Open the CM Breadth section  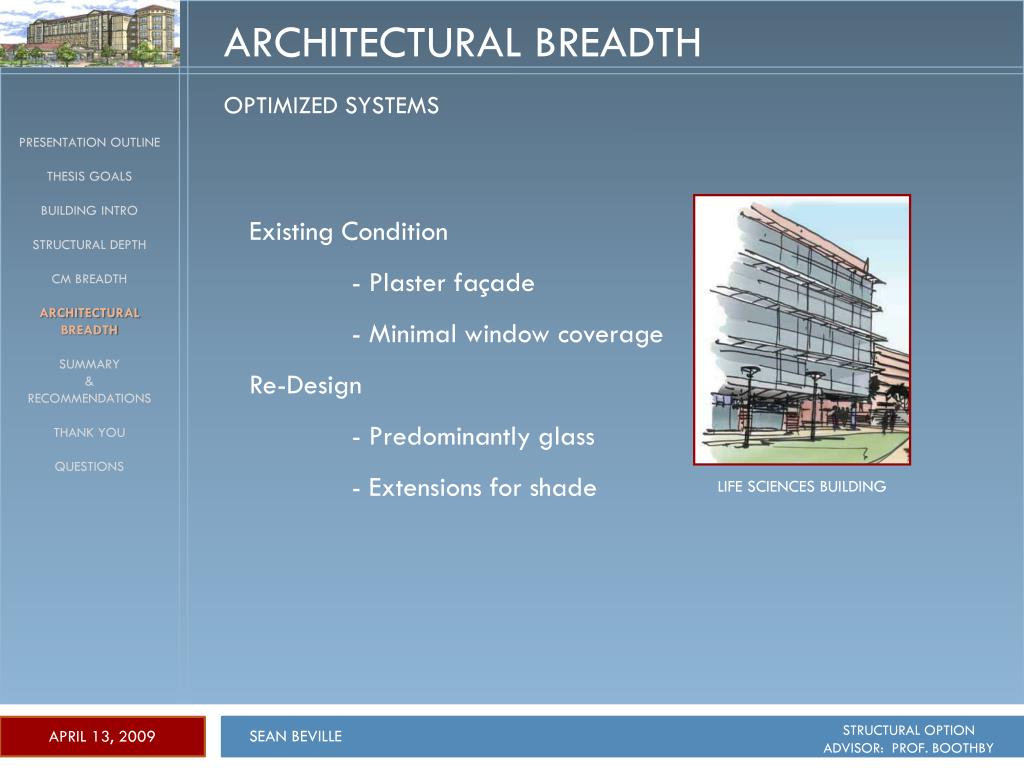89,279
